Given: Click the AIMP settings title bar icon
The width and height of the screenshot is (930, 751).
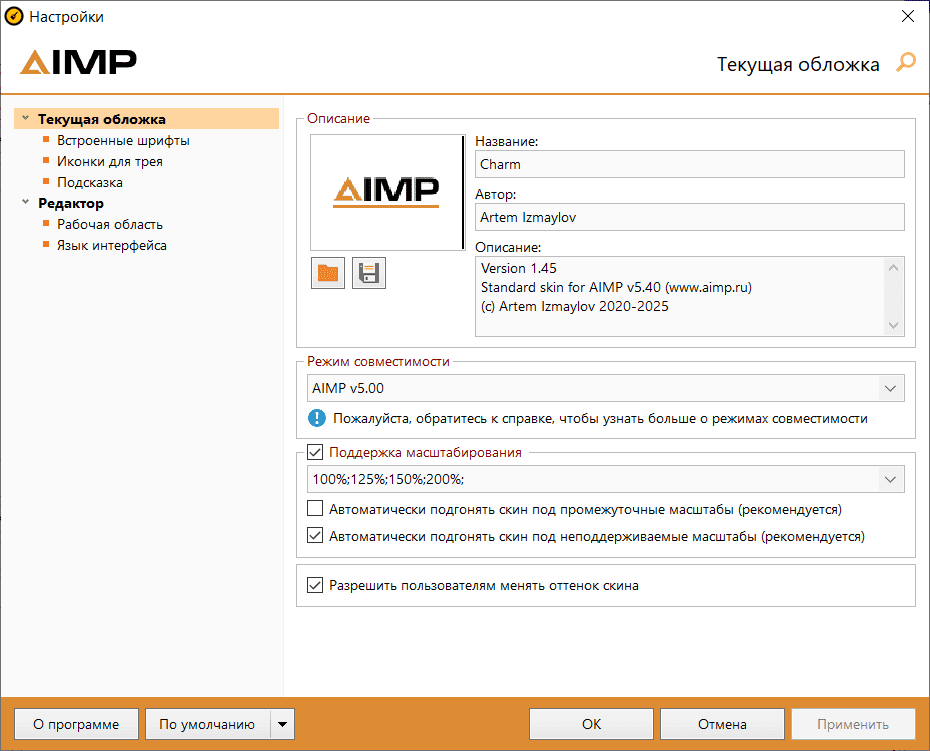Looking at the screenshot, I should coord(14,16).
